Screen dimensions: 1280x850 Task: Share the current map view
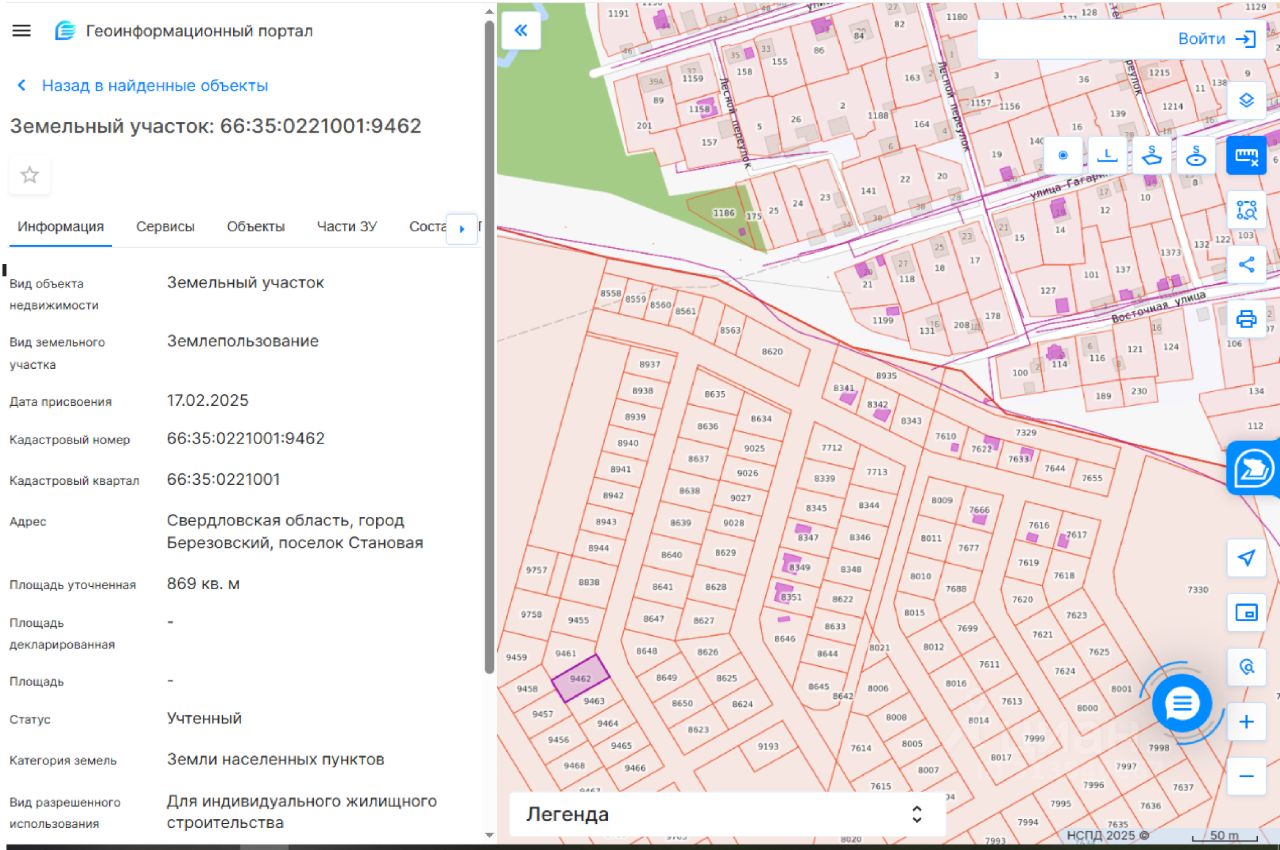pyautogui.click(x=1246, y=265)
